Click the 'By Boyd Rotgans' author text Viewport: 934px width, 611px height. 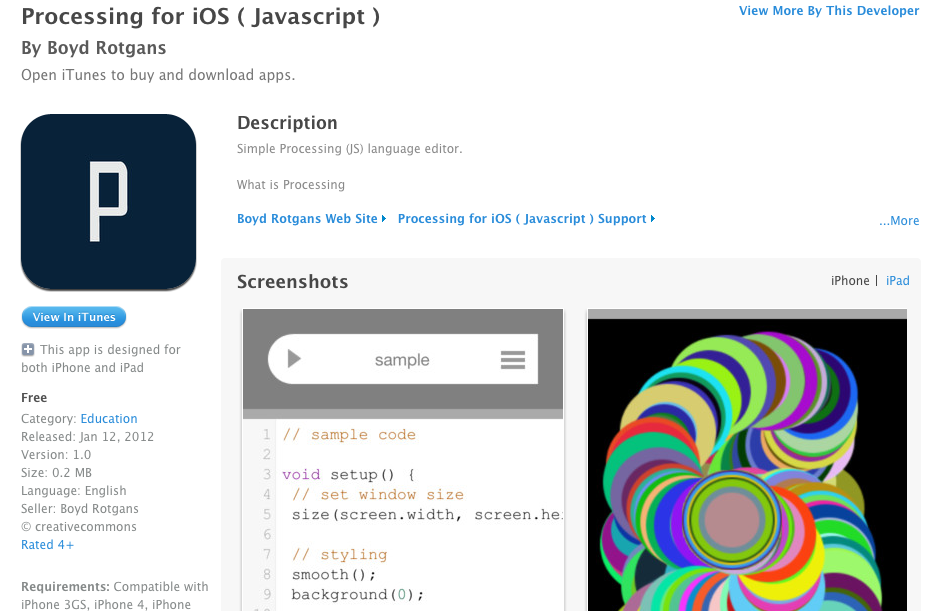pyautogui.click(x=94, y=48)
